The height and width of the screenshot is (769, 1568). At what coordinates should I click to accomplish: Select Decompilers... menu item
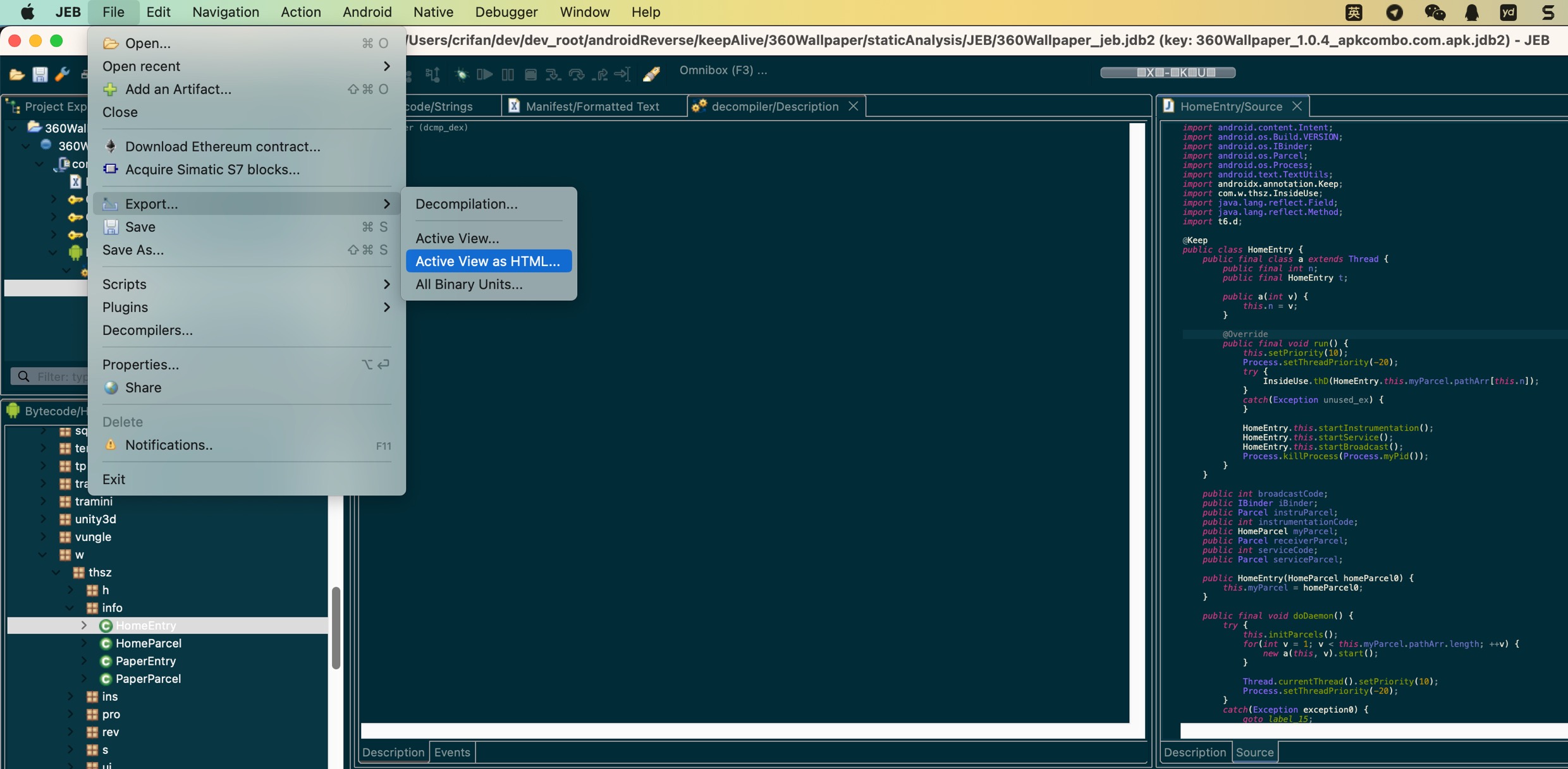point(247,330)
